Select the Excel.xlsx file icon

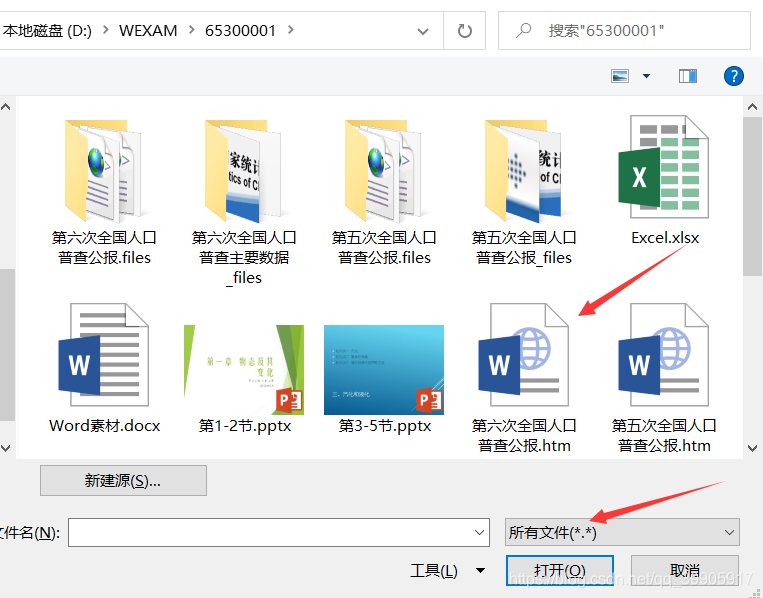664,167
